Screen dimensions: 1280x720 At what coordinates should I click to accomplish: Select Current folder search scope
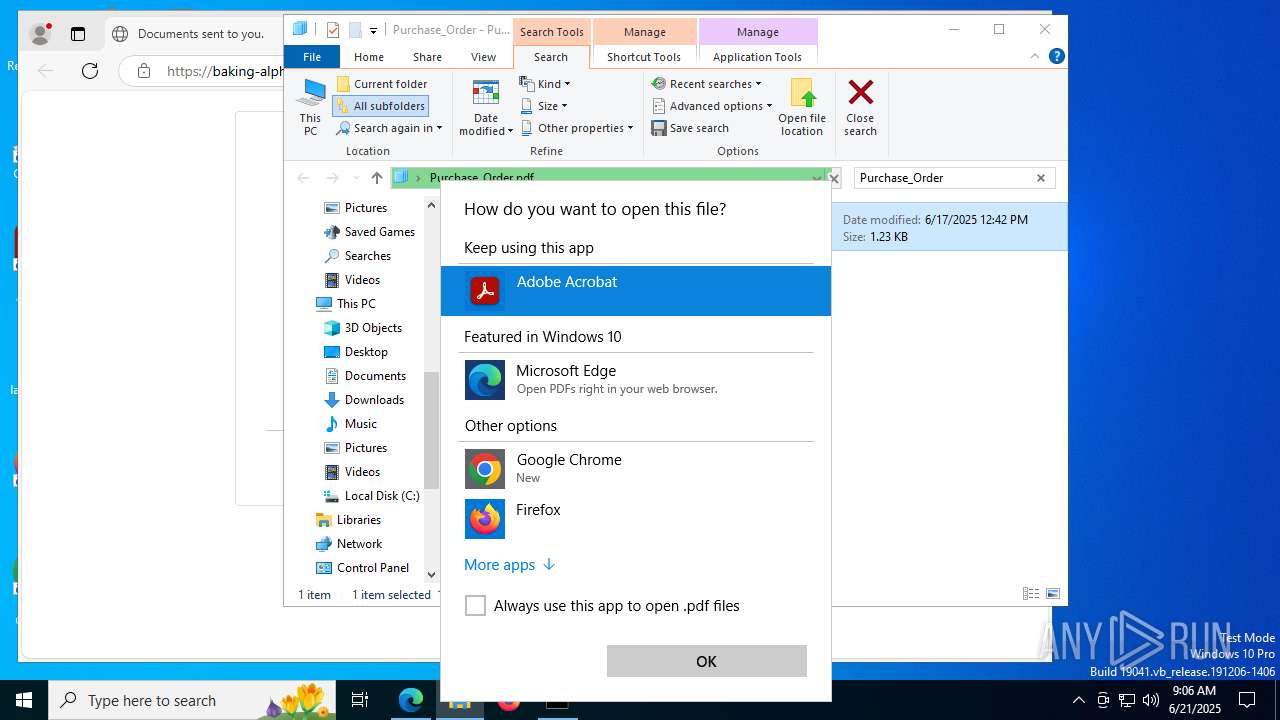coord(382,84)
